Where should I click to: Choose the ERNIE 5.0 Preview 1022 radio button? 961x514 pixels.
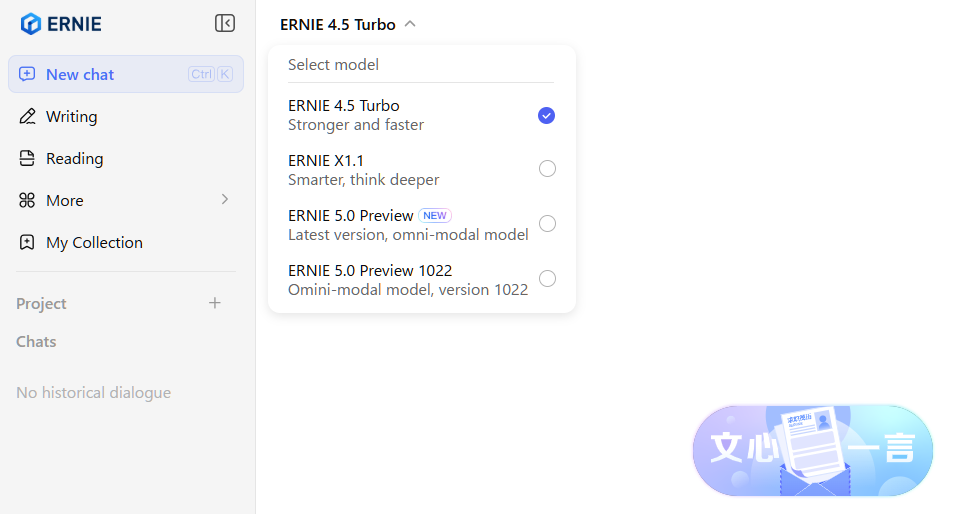(x=547, y=278)
